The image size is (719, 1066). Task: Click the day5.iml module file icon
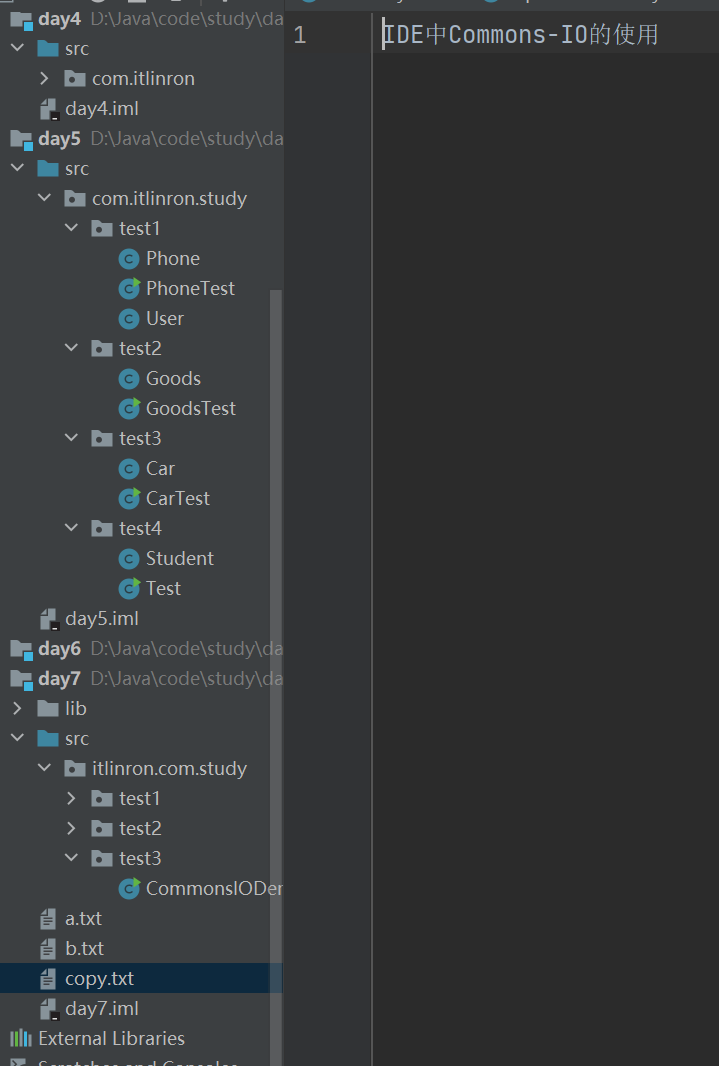tap(48, 618)
